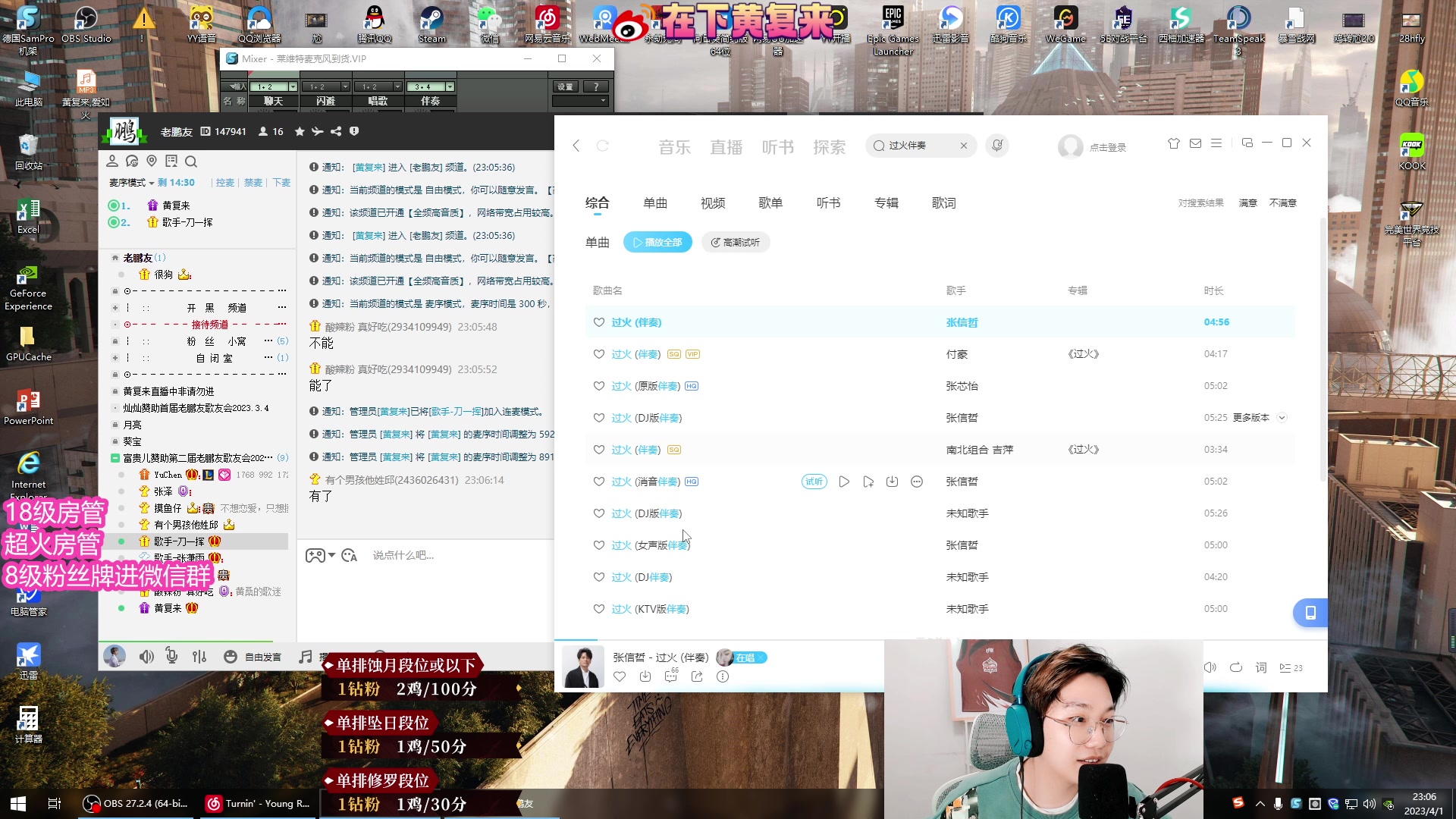Open the member list icon in YY sidebar

tap(112, 161)
